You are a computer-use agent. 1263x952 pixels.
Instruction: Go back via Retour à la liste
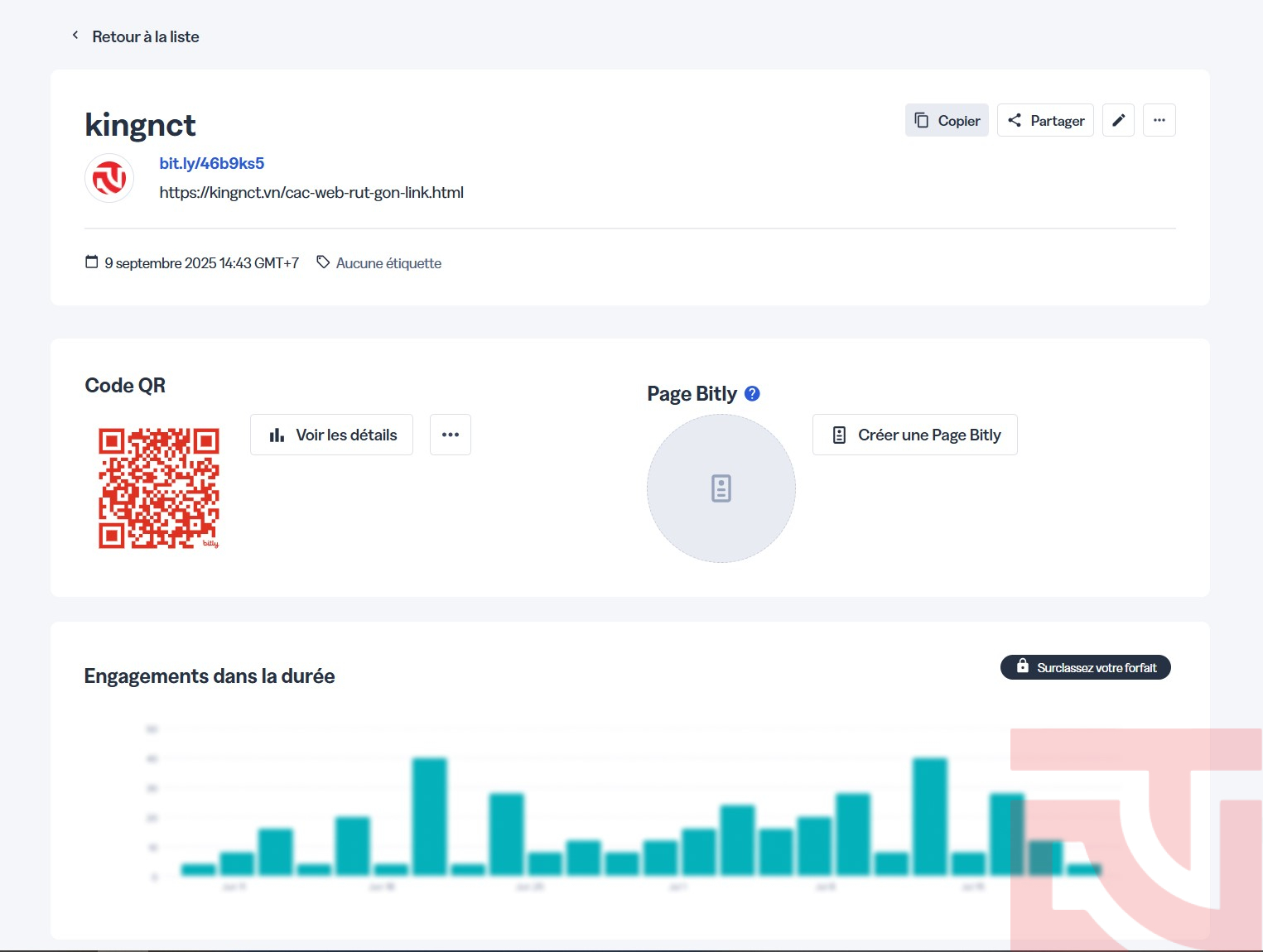(x=145, y=36)
